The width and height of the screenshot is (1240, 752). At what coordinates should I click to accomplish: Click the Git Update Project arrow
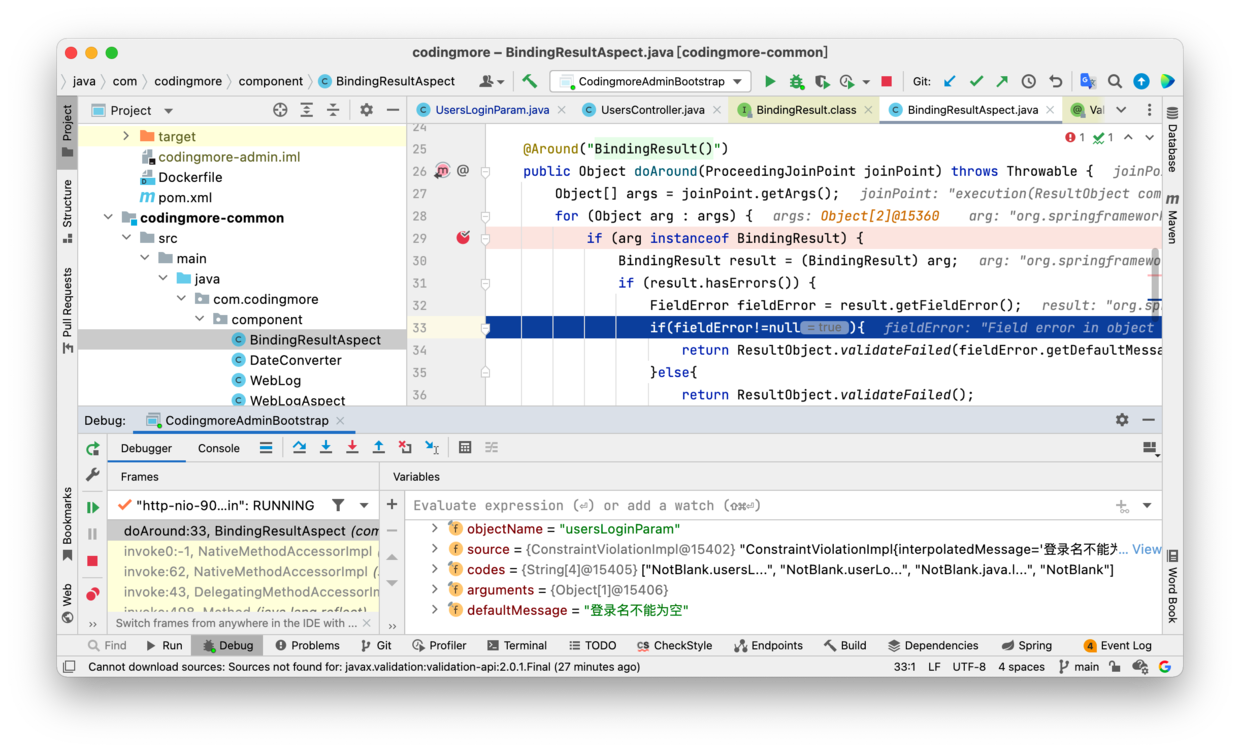pos(950,82)
